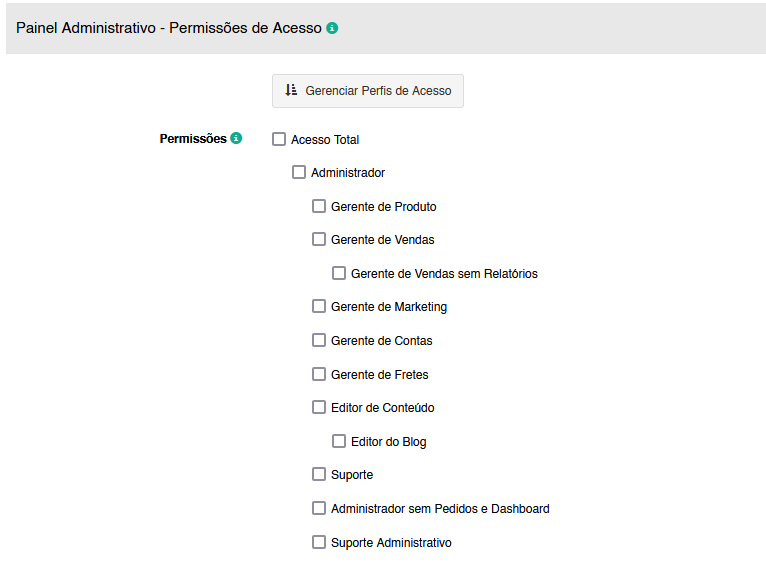Image resolution: width=766 pixels, height=570 pixels.
Task: Click the Editor do Blog label text
Action: click(x=388, y=442)
